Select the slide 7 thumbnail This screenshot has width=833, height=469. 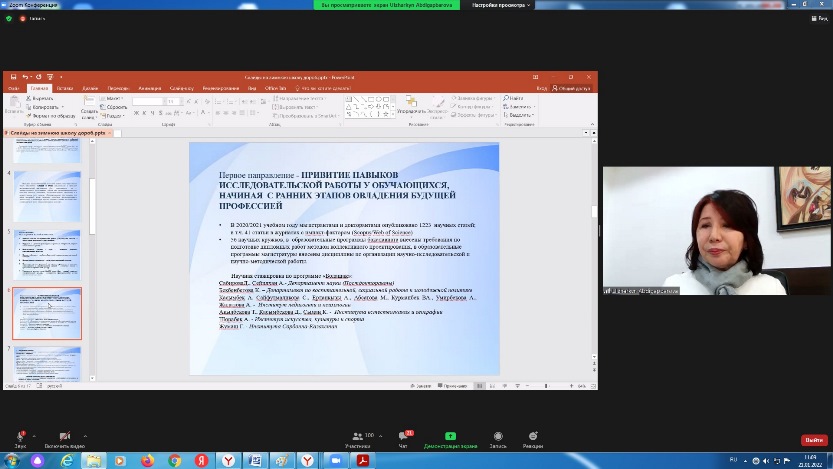pyautogui.click(x=47, y=363)
